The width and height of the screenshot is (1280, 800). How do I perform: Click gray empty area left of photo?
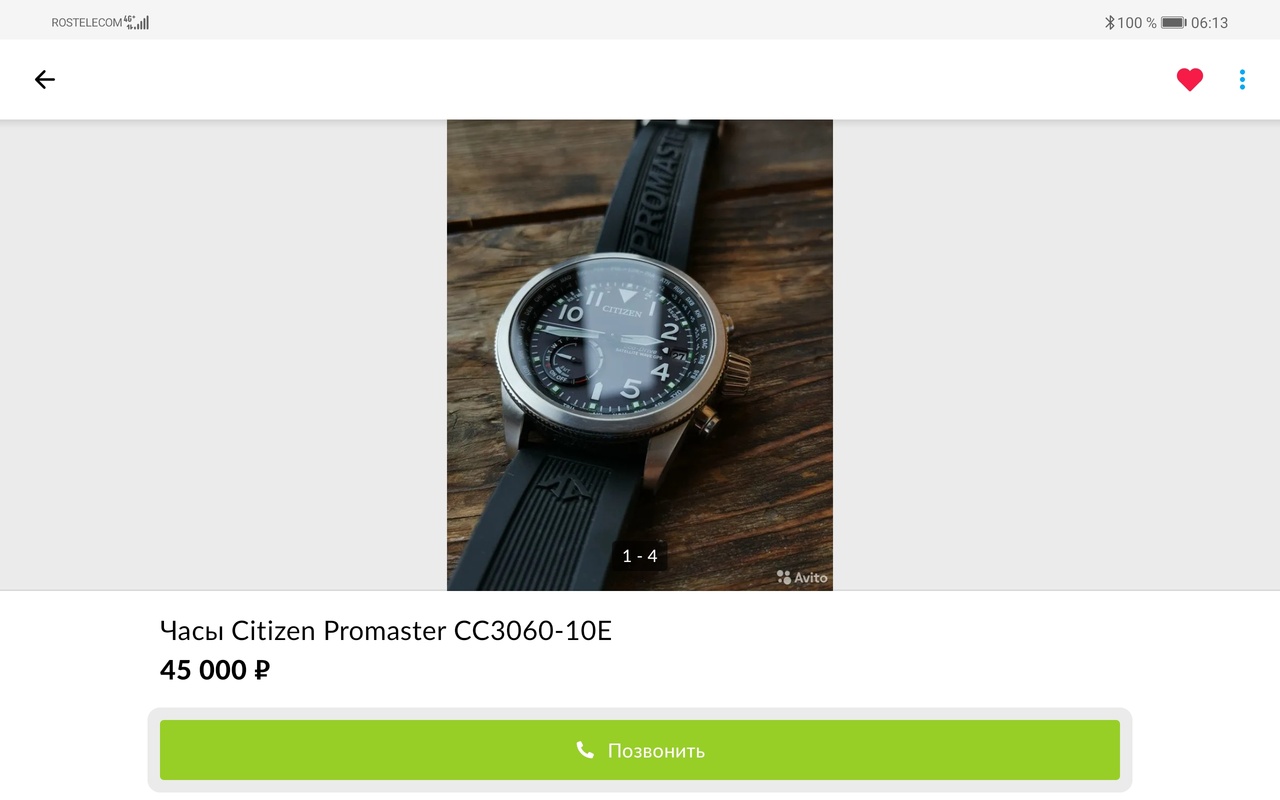[x=223, y=355]
